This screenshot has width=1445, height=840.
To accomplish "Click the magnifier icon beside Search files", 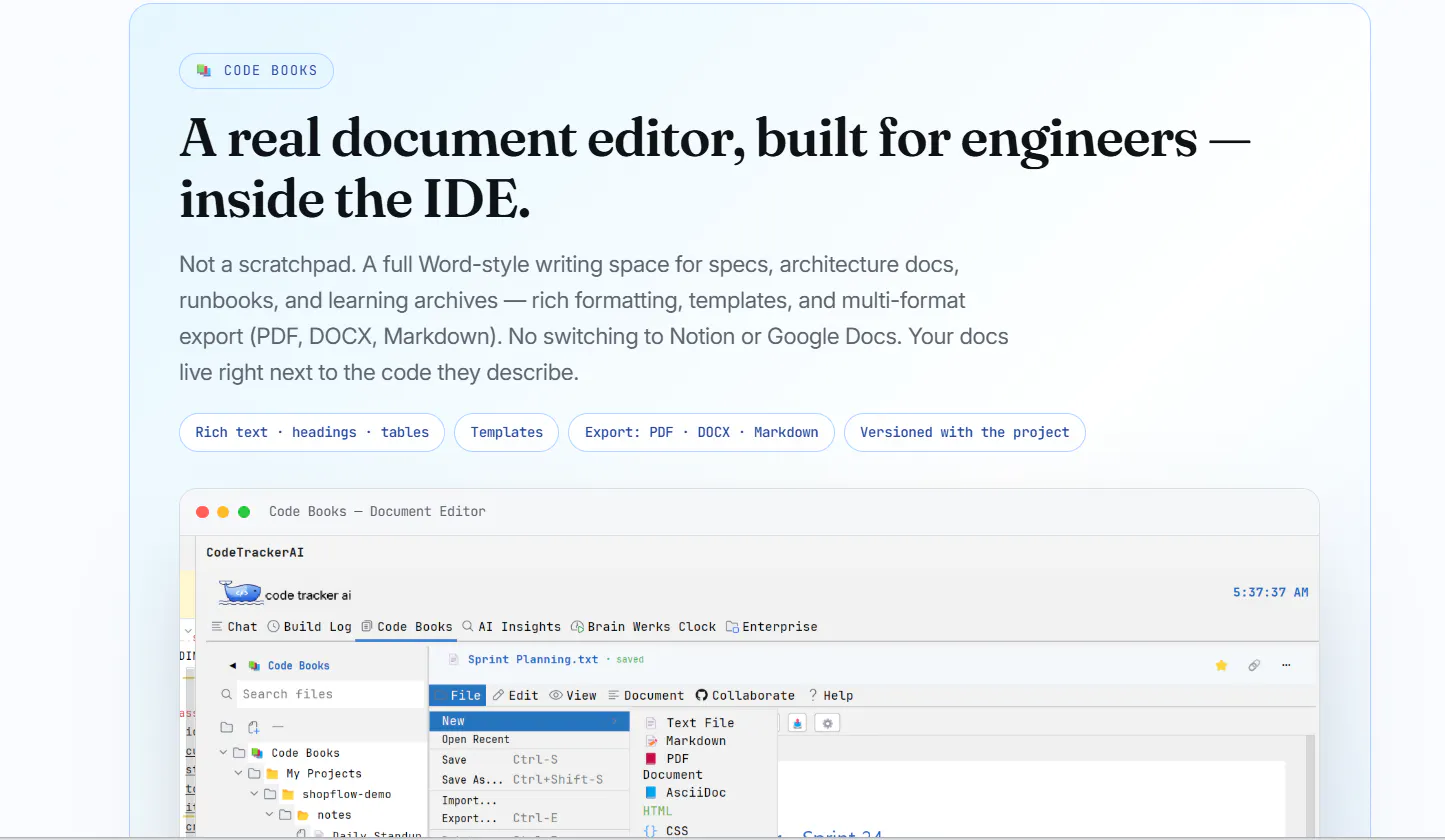I will tap(228, 694).
